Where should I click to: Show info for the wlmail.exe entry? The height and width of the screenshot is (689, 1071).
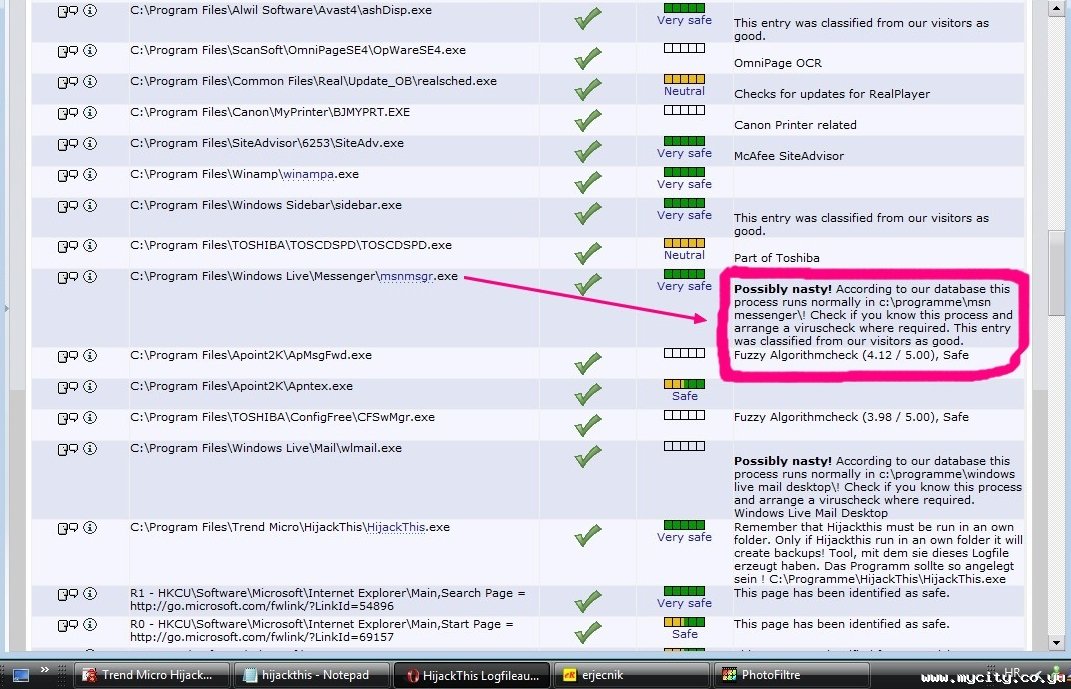coord(90,449)
